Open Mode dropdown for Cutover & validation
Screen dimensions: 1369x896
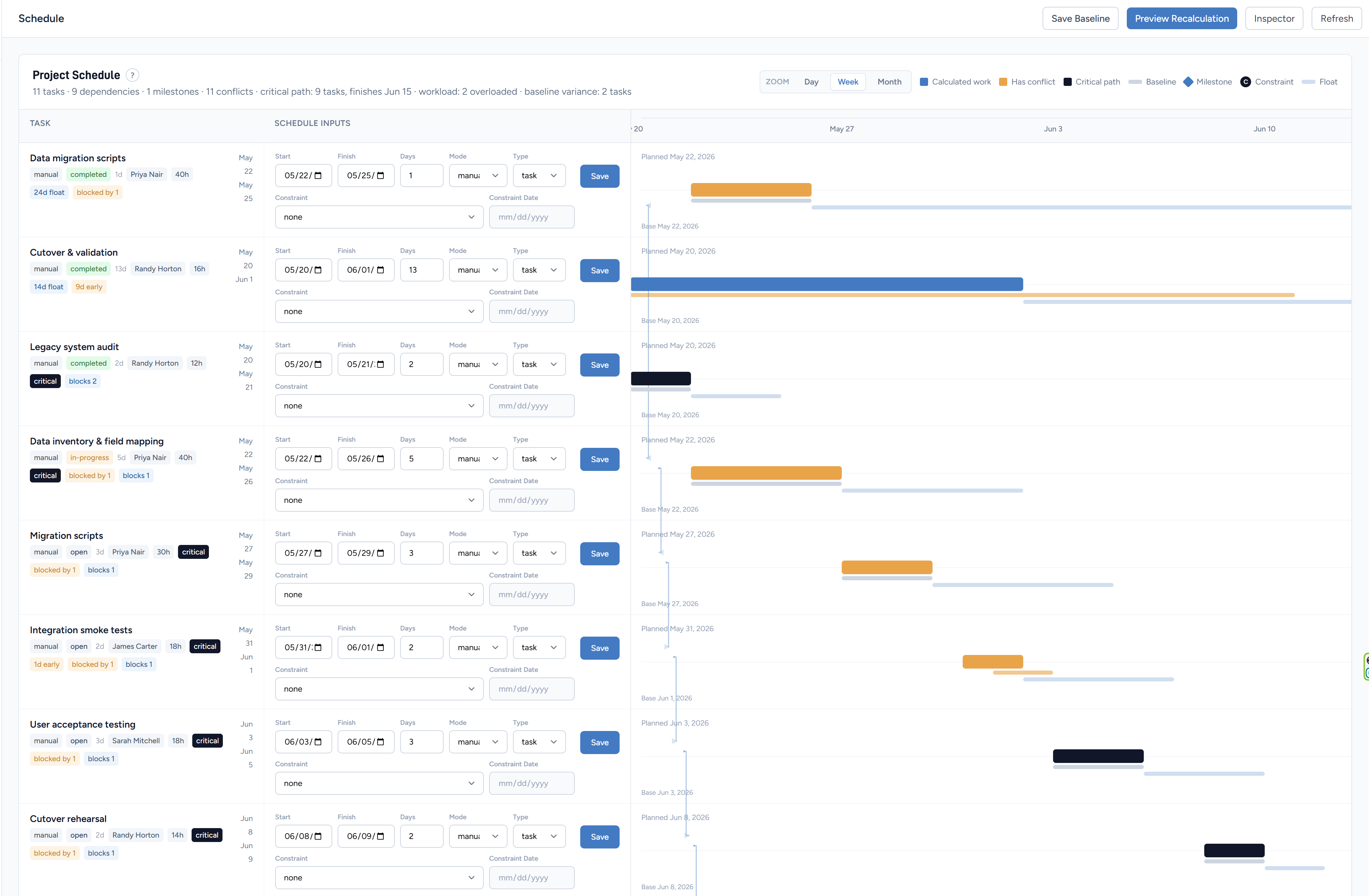pos(478,270)
